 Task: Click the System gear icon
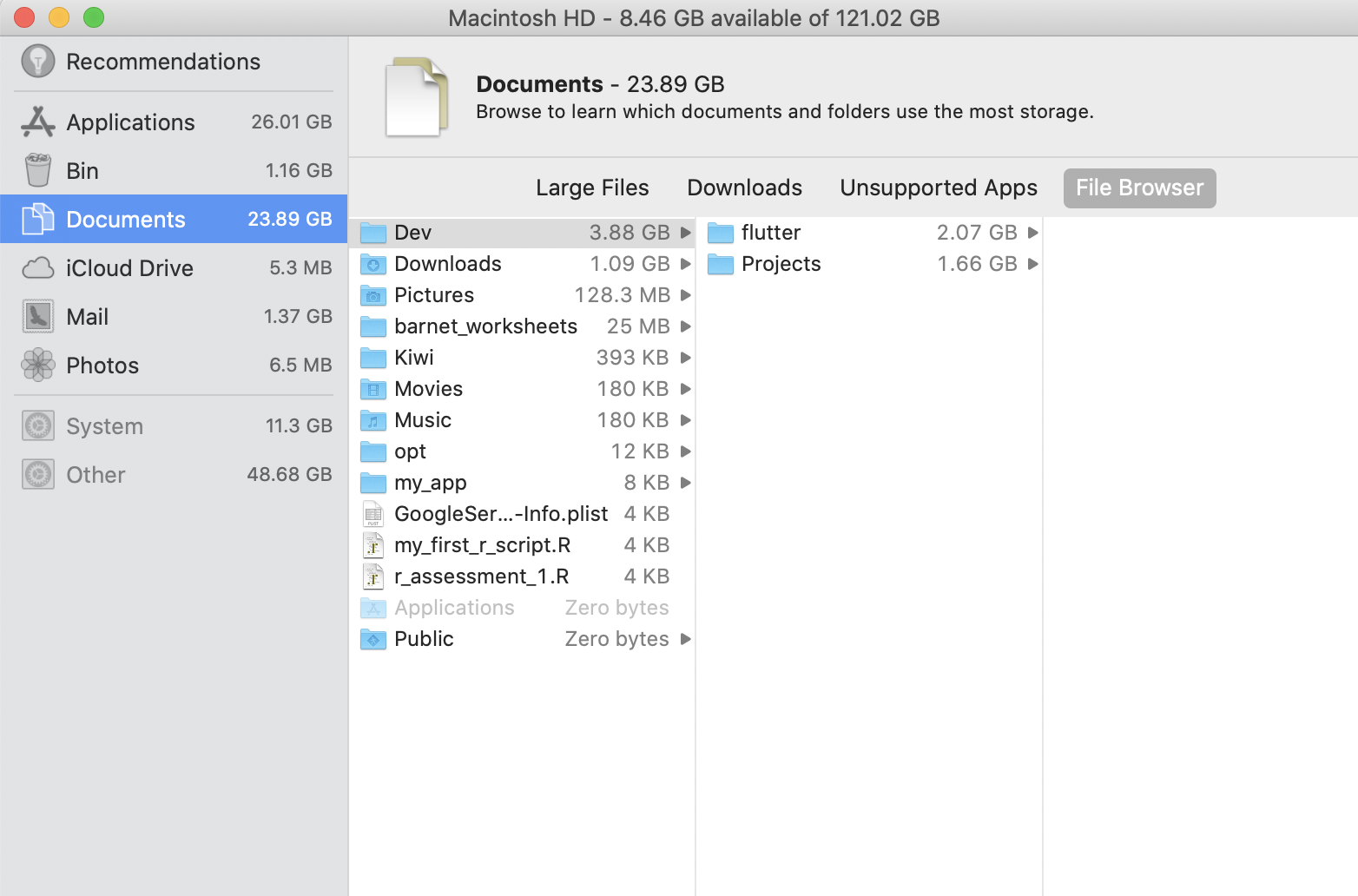coord(36,425)
